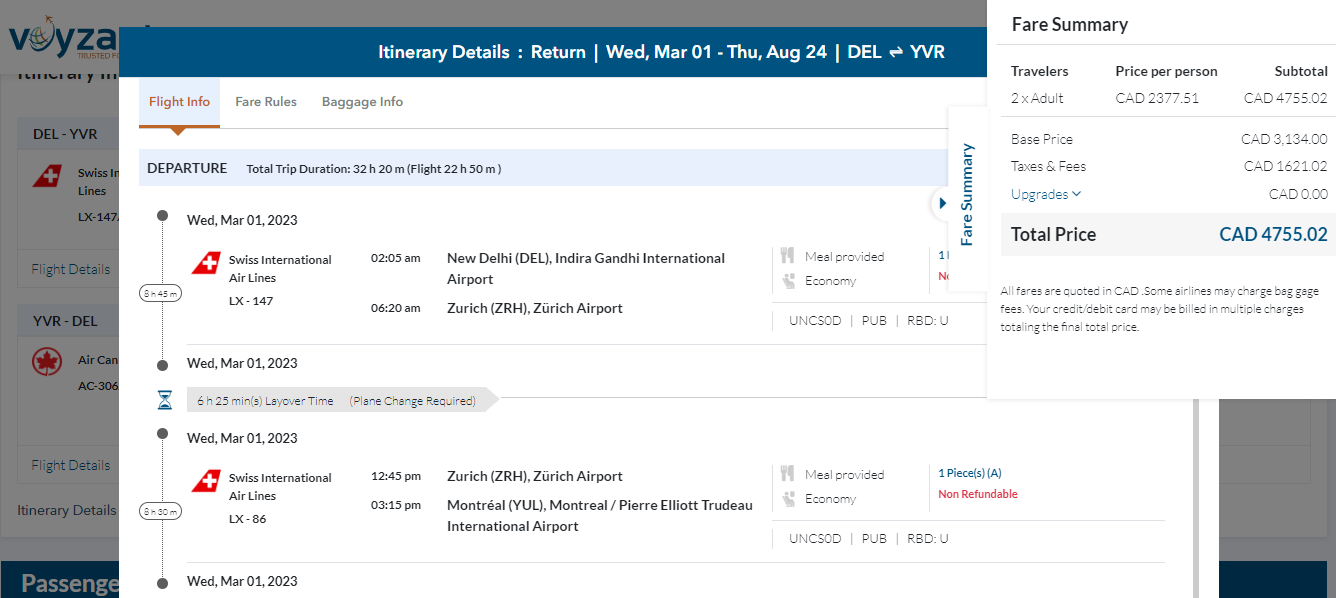Expand the Upgrades dropdown in Fare Summary
The width and height of the screenshot is (1336, 598).
tap(1046, 194)
